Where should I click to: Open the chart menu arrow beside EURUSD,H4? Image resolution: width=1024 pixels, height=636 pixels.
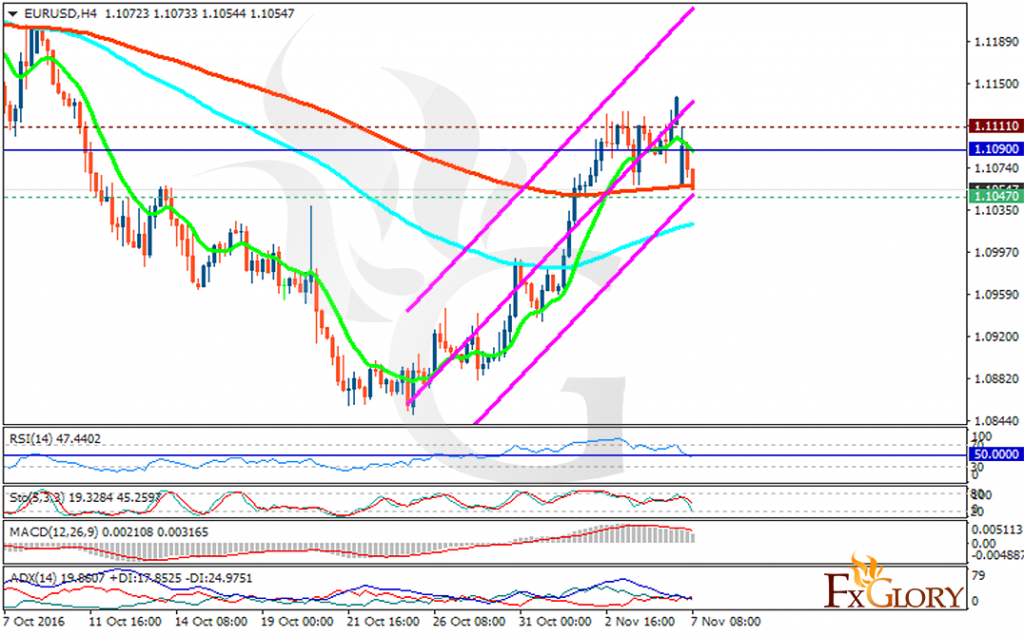click(12, 14)
